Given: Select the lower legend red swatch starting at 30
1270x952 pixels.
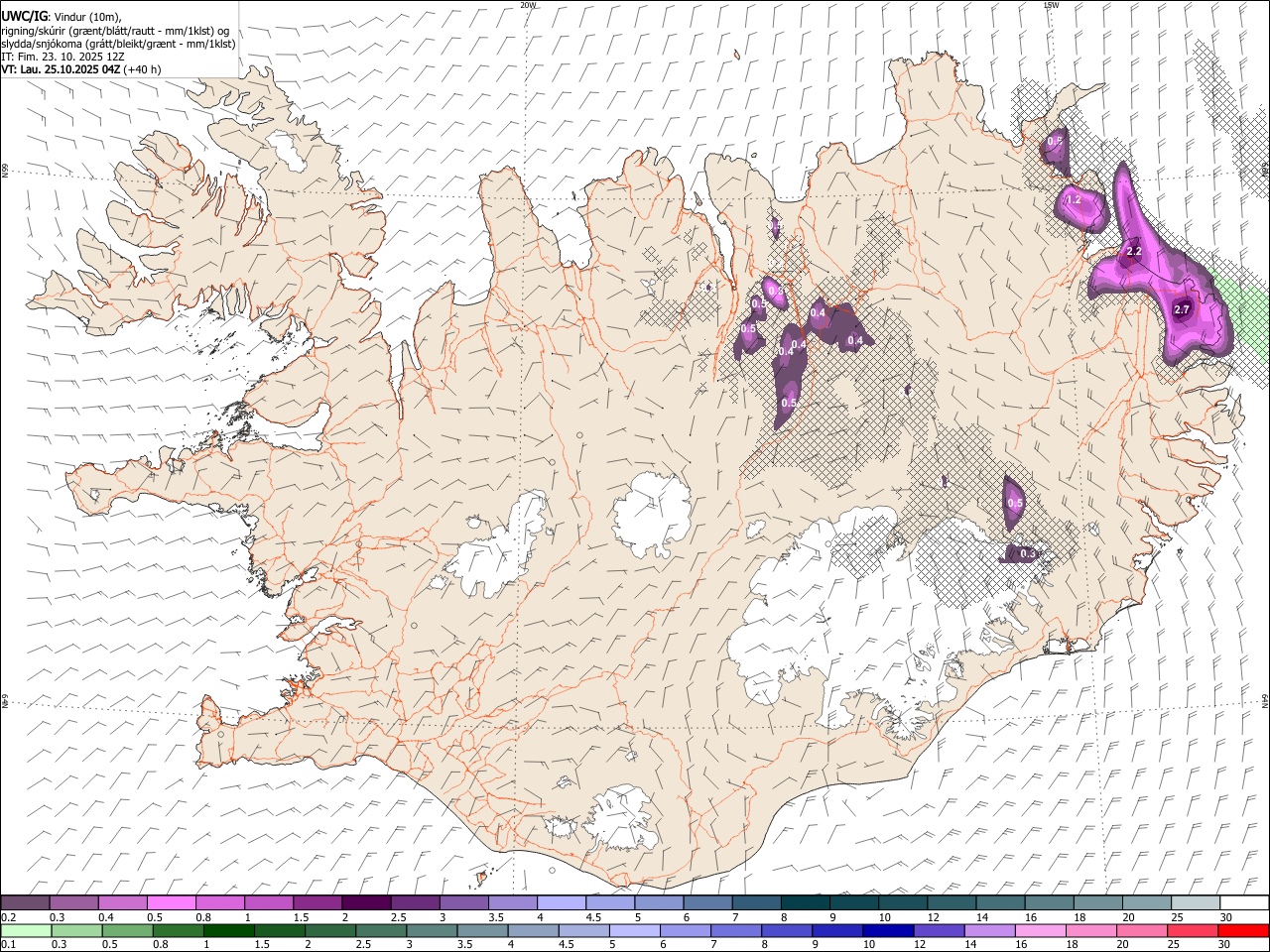Looking at the screenshot, I should click(x=1243, y=930).
